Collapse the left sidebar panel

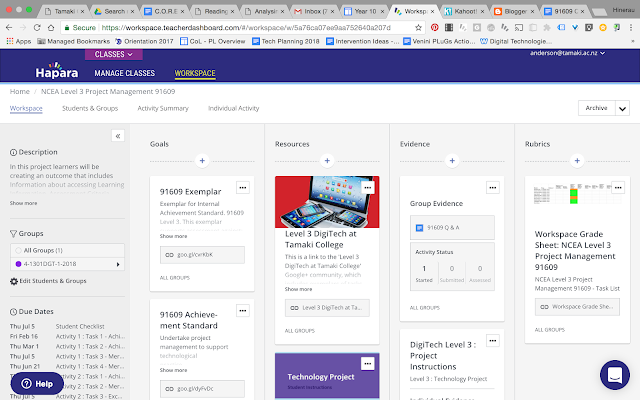pyautogui.click(x=118, y=136)
